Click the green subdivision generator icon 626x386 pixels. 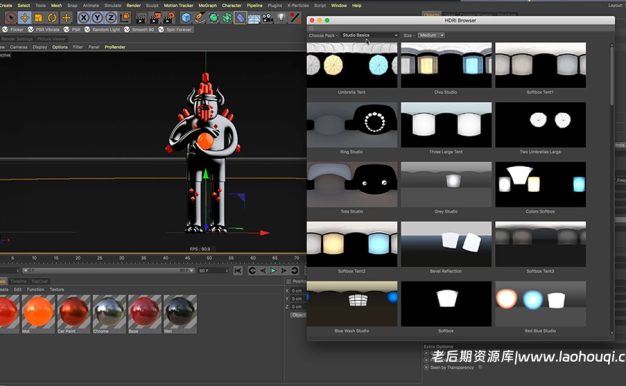[214, 18]
